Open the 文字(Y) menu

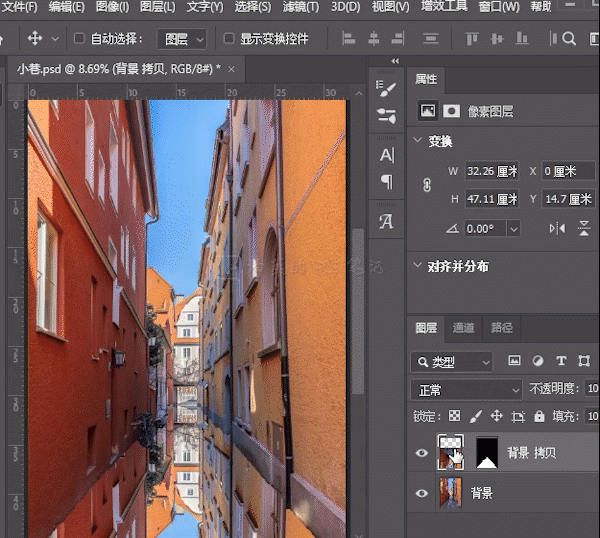pyautogui.click(x=205, y=7)
